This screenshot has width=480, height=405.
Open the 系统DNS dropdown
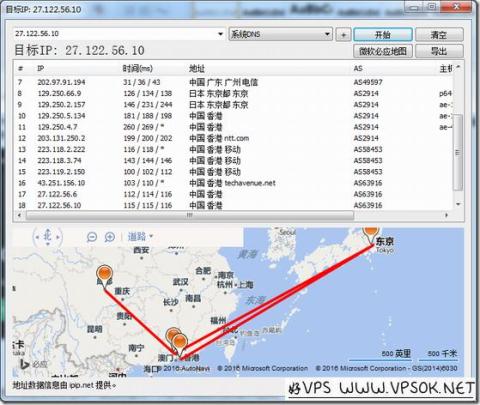pos(280,34)
